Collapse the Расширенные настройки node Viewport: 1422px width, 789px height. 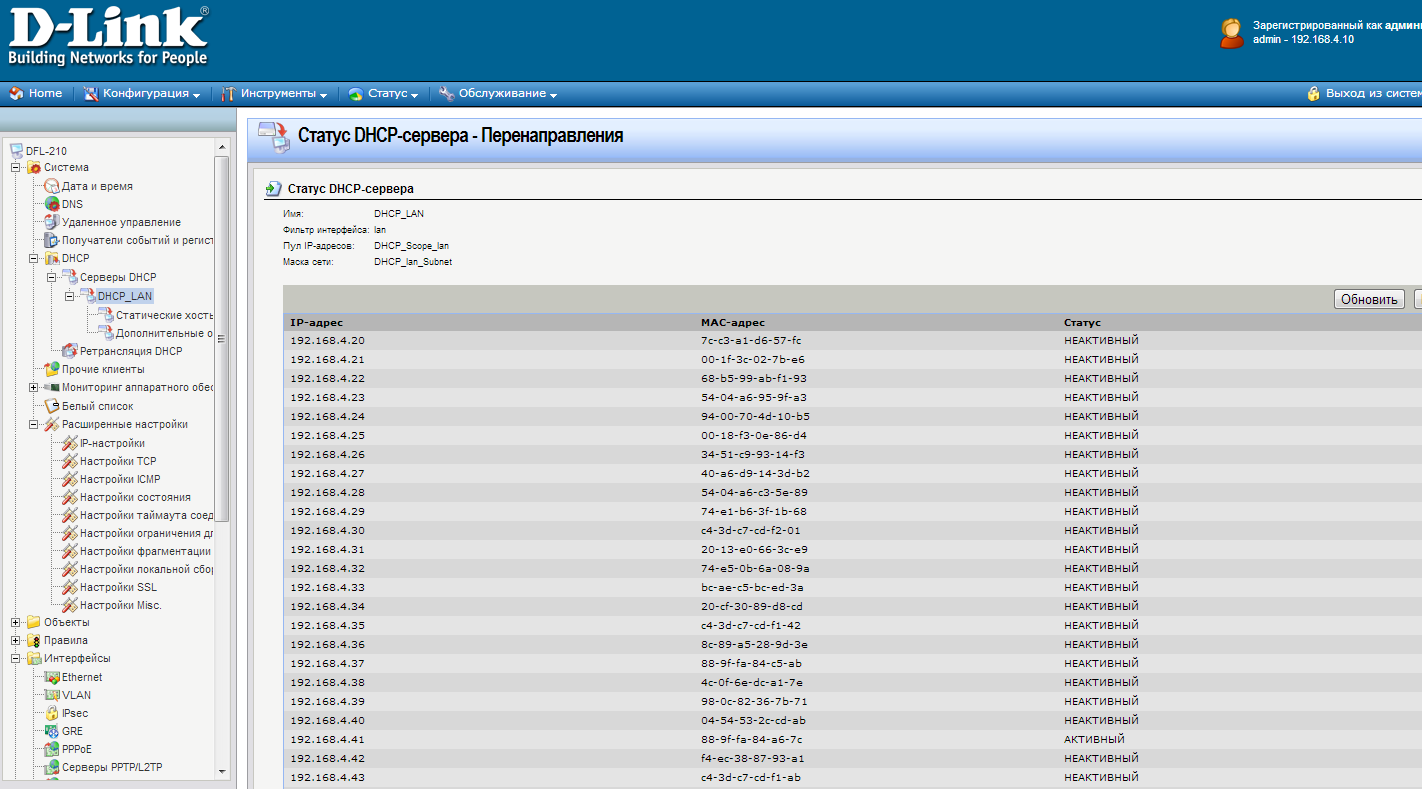click(34, 424)
